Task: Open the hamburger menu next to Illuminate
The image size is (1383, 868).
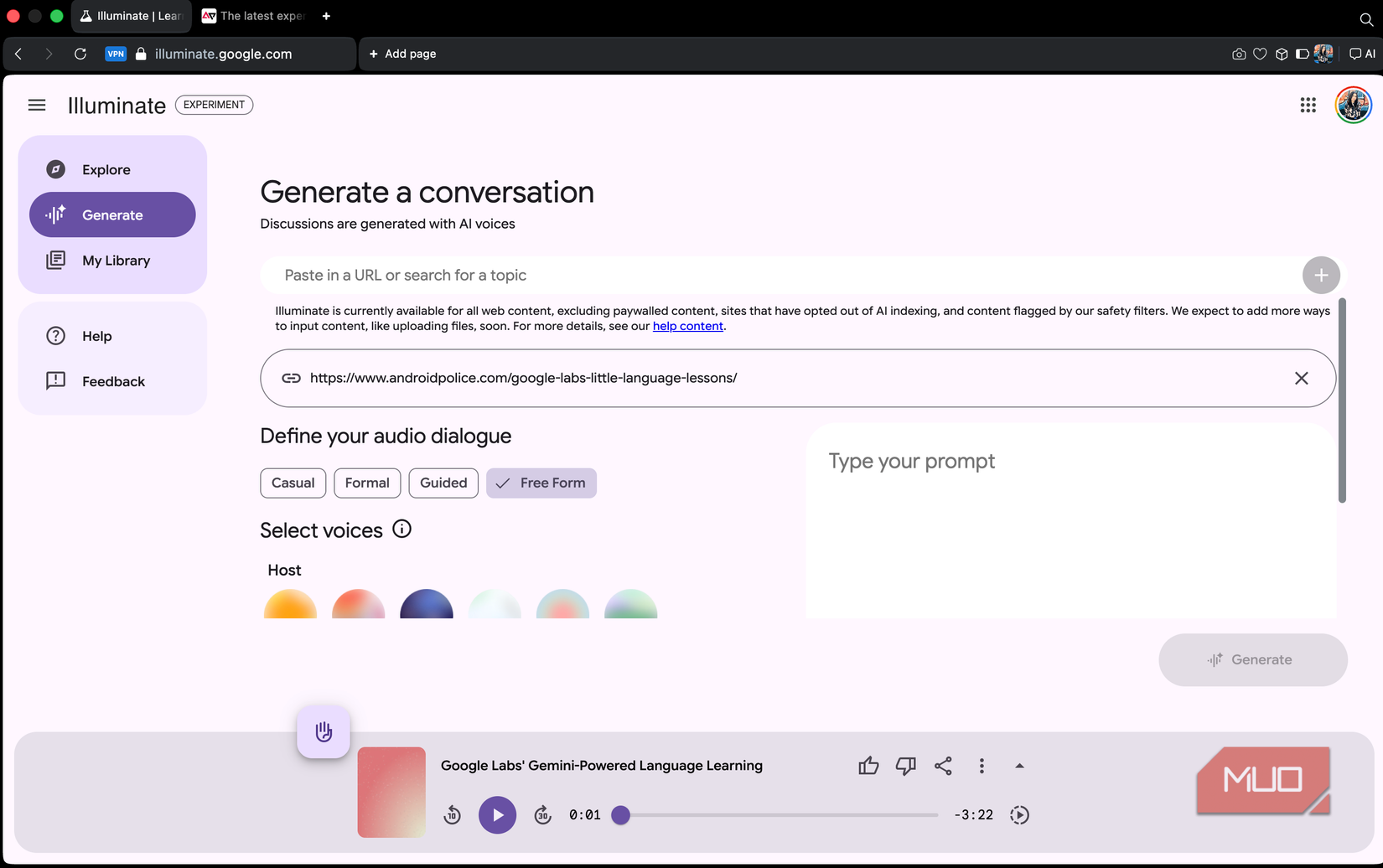Action: [x=37, y=104]
